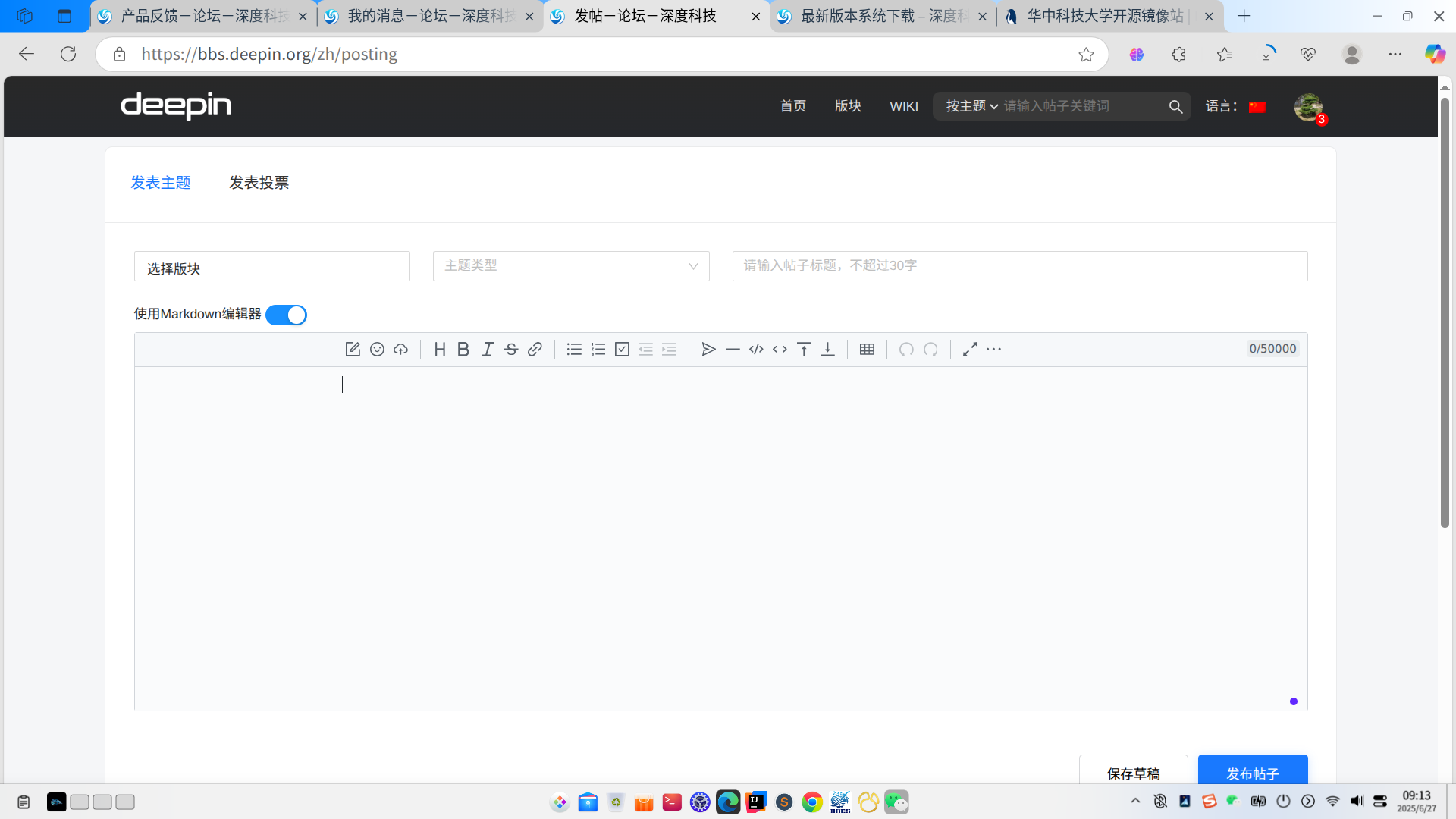Open WeChat from the taskbar
The image size is (1456, 819).
point(896,802)
